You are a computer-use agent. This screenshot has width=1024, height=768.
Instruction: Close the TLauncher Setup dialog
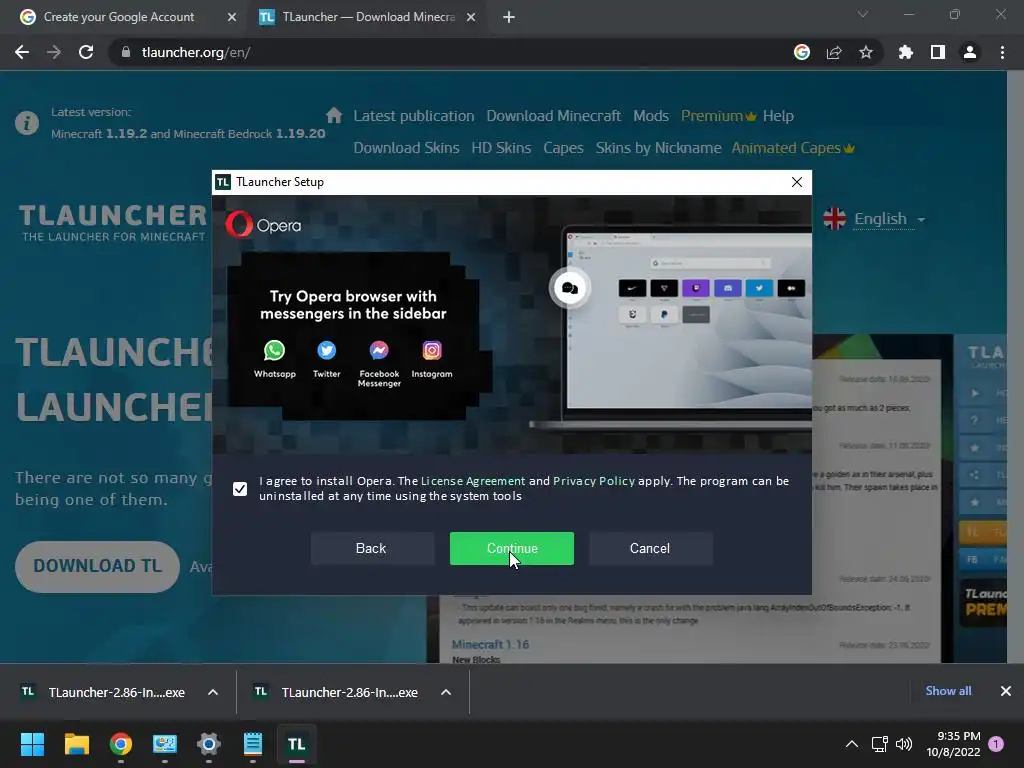tap(796, 182)
